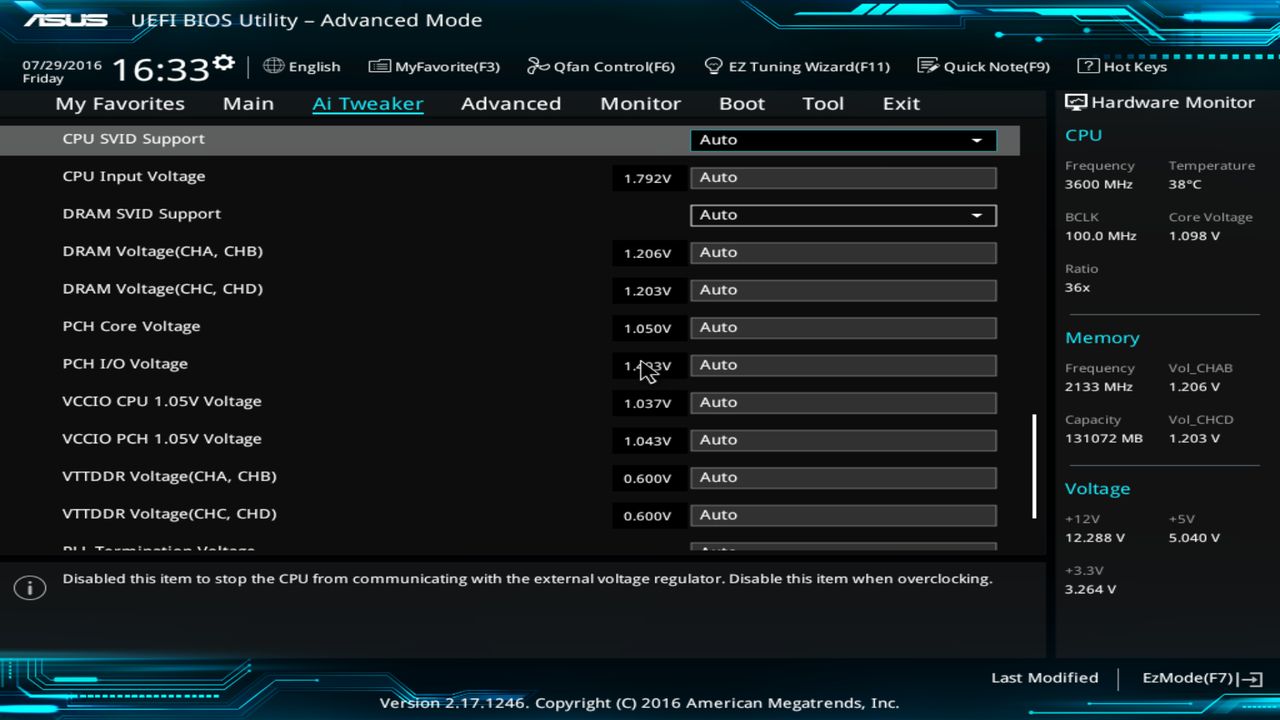Image resolution: width=1280 pixels, height=720 pixels.
Task: Switch to the Advanced tab
Action: pyautogui.click(x=511, y=103)
